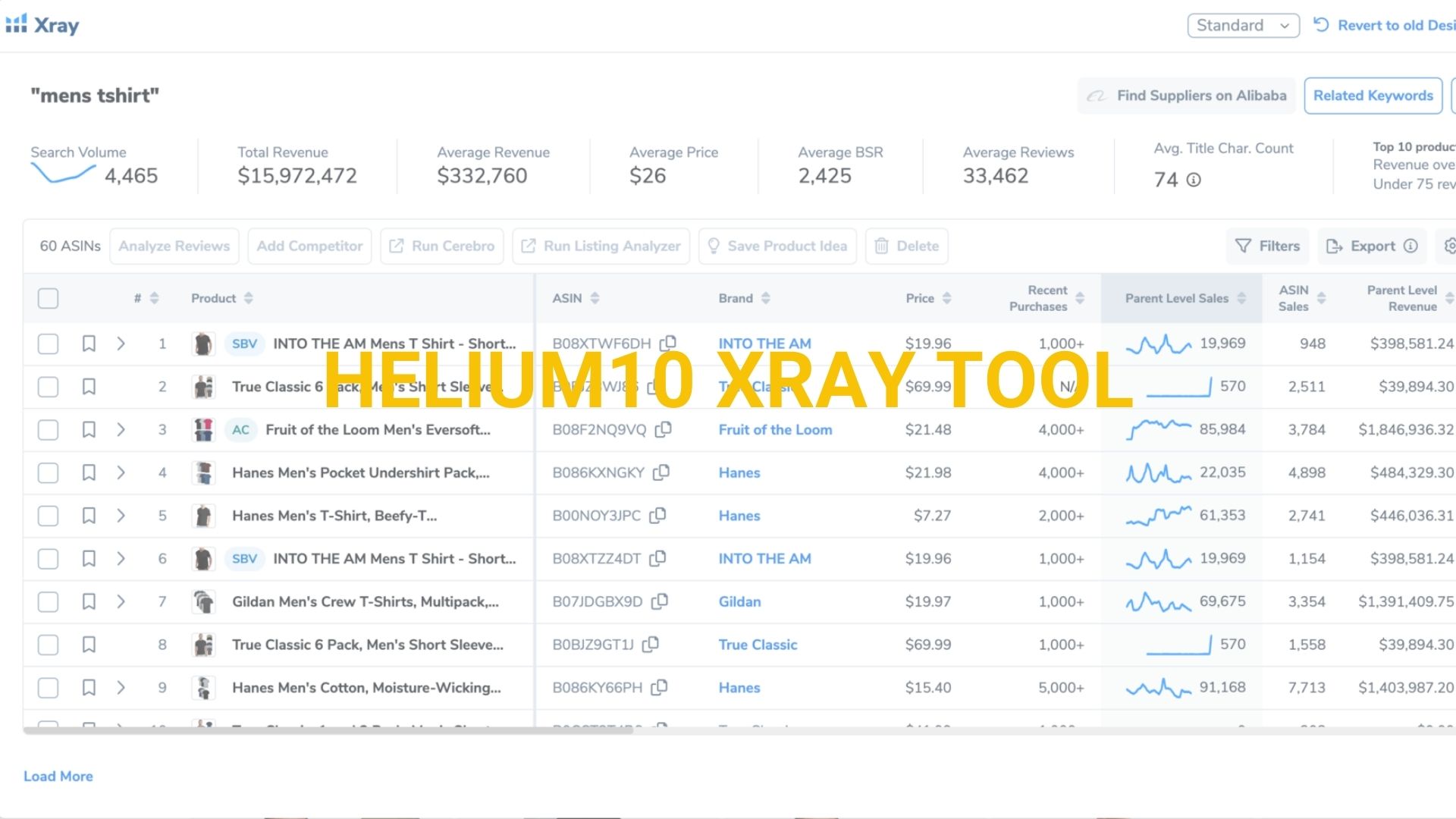The width and height of the screenshot is (1456, 819).
Task: Check row 6 INTO THE AM checkbox
Action: tap(48, 558)
